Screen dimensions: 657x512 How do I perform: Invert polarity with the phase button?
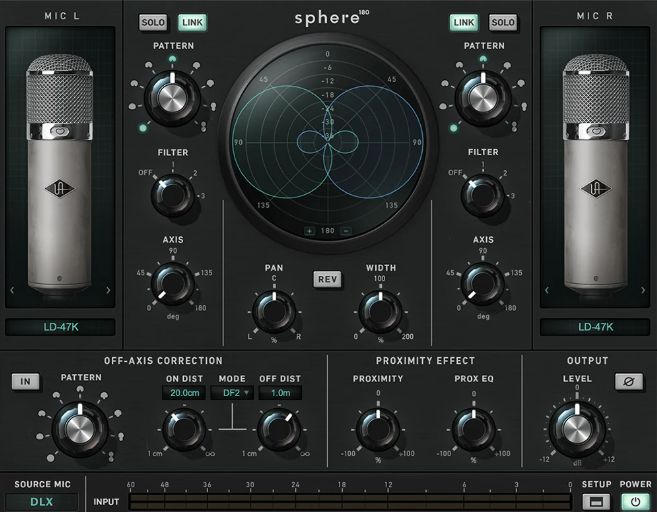point(629,381)
